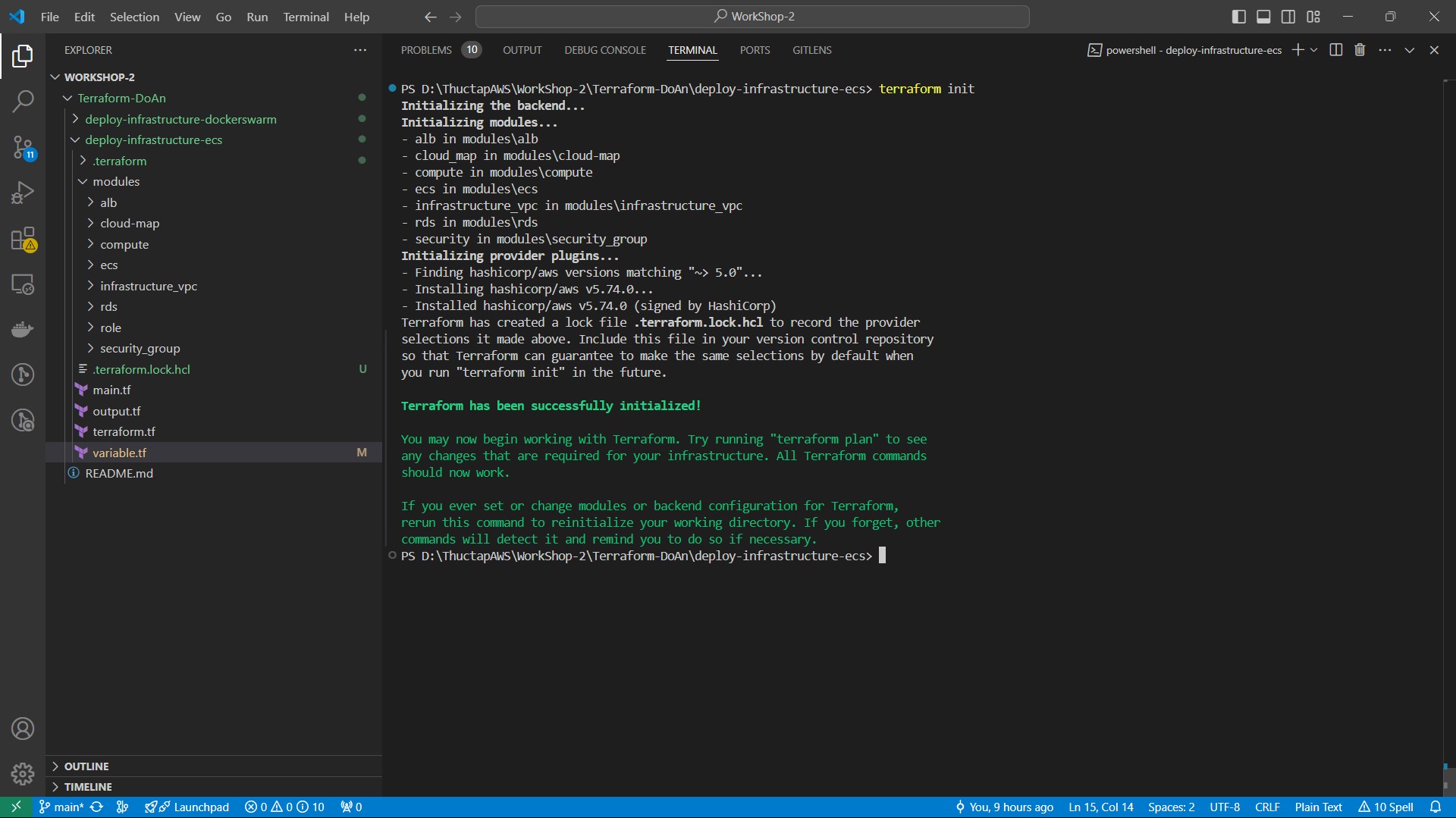Open Remote Explorer in activity bar
1456x818 pixels.
(x=23, y=284)
